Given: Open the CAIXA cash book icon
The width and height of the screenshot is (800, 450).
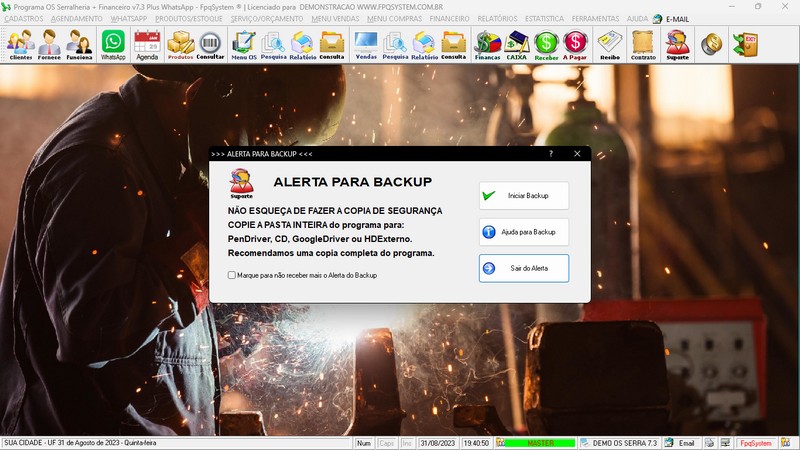Looking at the screenshot, I should (516, 44).
